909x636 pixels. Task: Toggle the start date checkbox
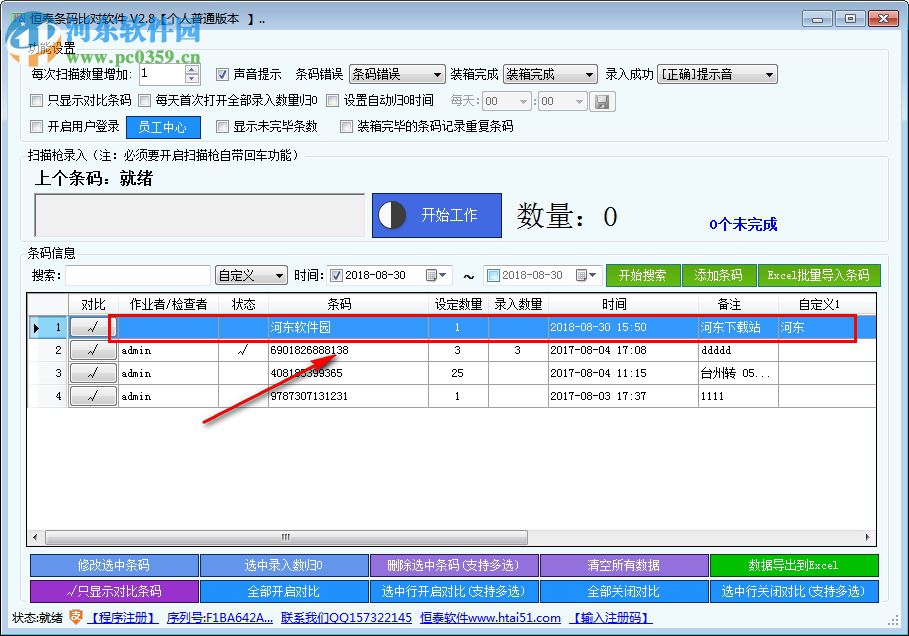coord(336,275)
